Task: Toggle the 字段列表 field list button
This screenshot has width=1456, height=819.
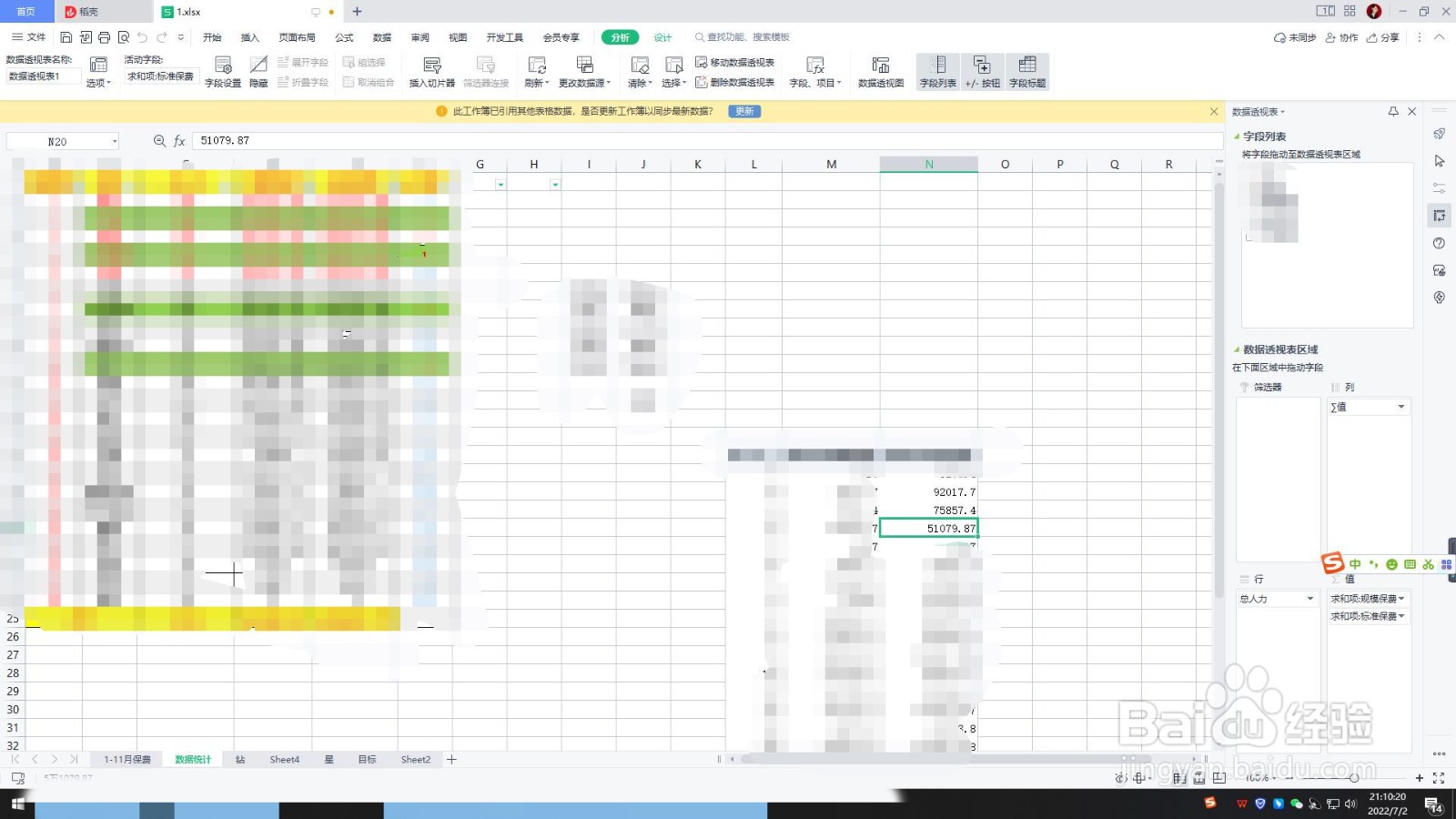Action: [x=937, y=72]
